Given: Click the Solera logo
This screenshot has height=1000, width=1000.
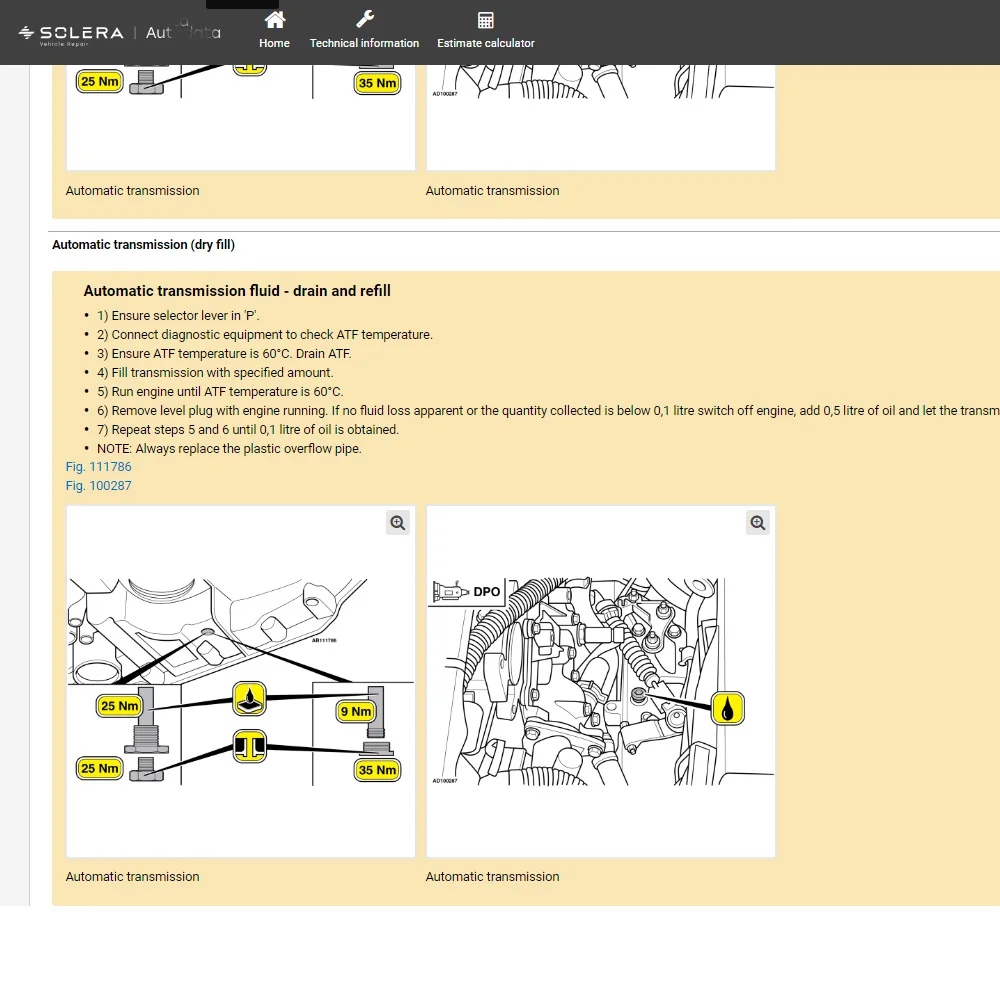Looking at the screenshot, I should [71, 34].
